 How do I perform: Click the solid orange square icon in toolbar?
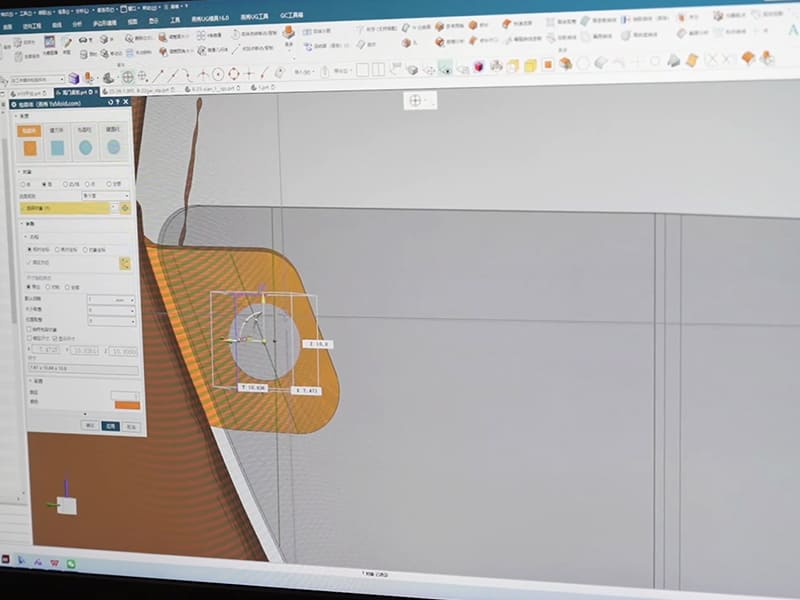click(x=548, y=65)
